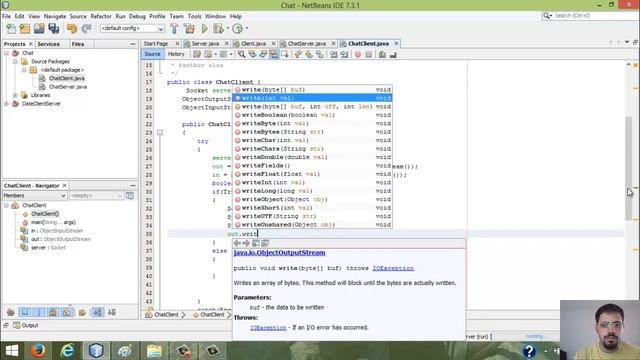
Task: Open the Output window button
Action: point(25,325)
